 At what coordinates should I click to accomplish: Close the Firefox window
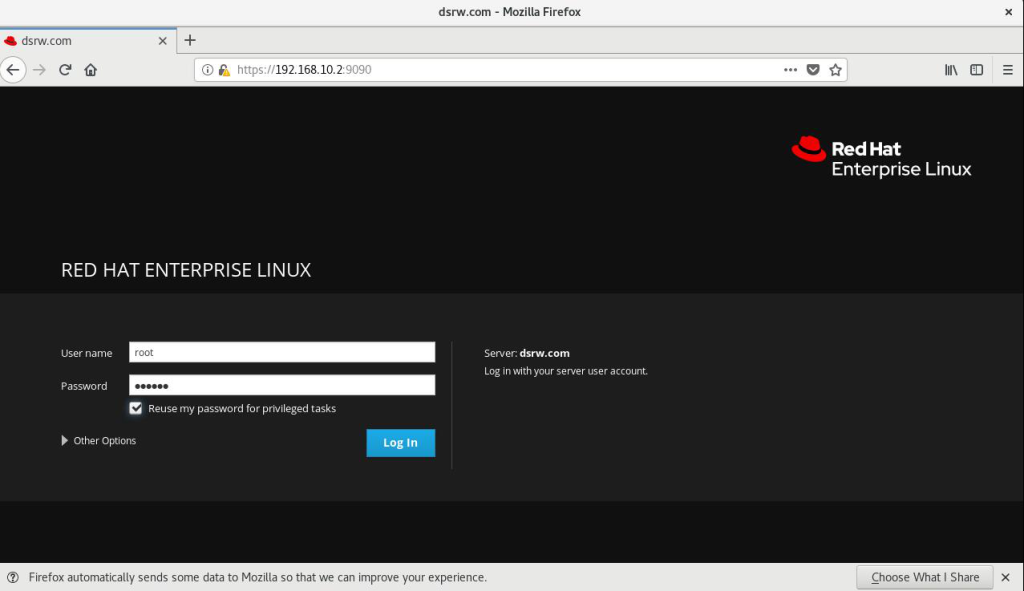[x=1008, y=12]
